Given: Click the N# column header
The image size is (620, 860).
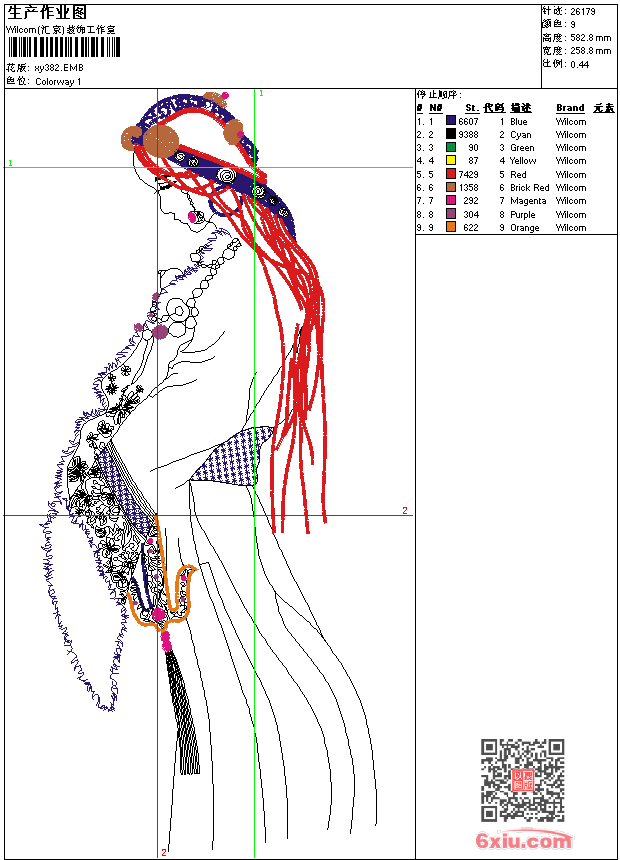Looking at the screenshot, I should [436, 108].
